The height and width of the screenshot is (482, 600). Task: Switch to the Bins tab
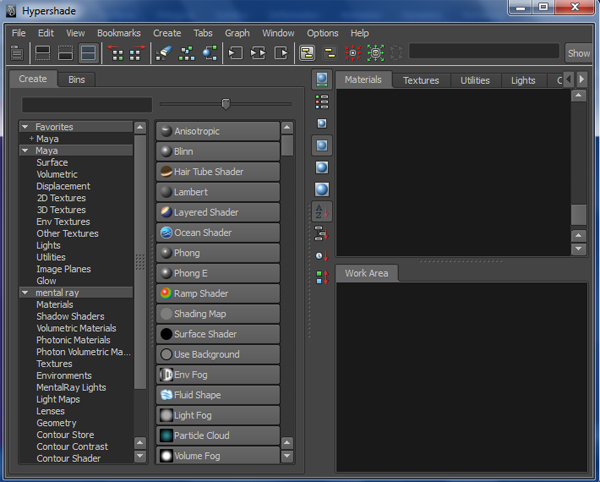[x=77, y=80]
